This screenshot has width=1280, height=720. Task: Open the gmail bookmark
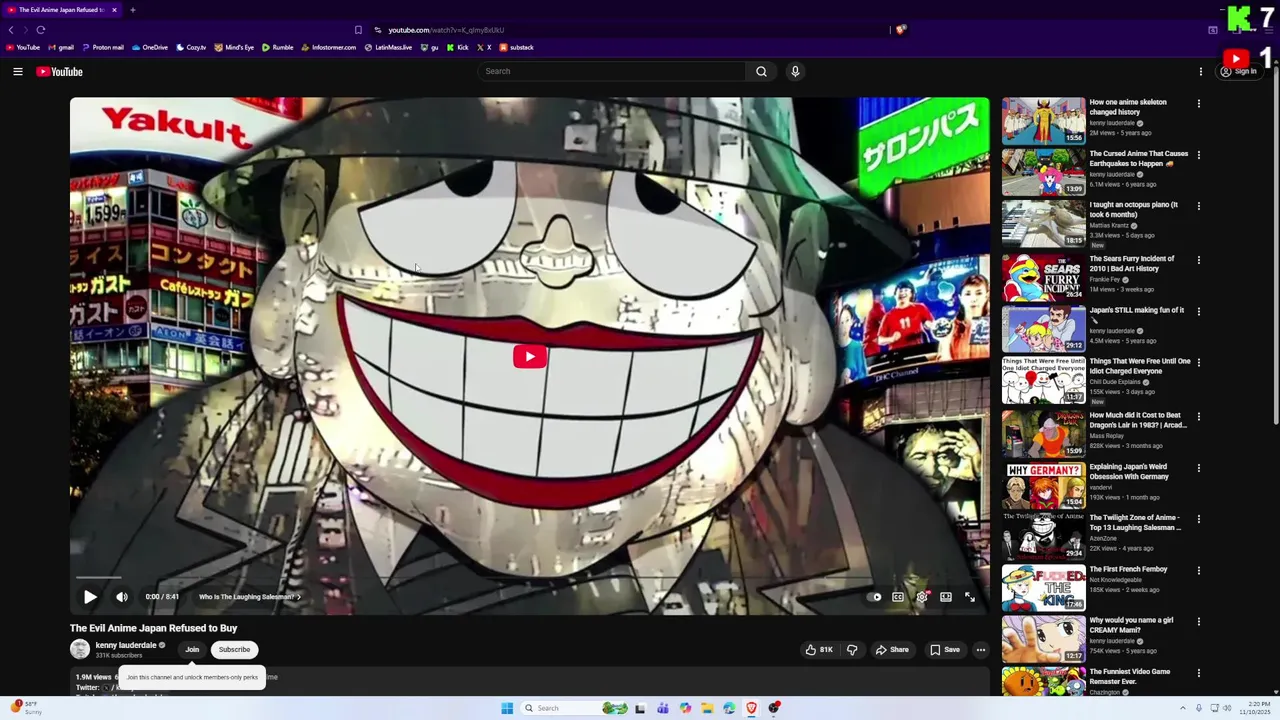pyautogui.click(x=61, y=47)
